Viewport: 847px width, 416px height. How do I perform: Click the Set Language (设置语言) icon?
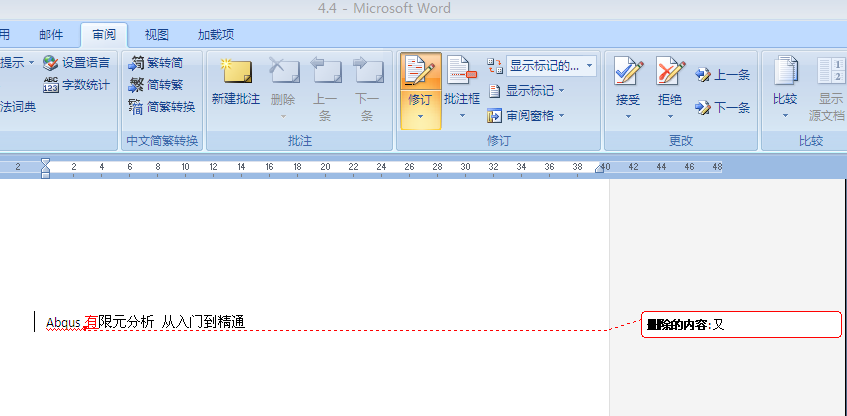(x=50, y=63)
